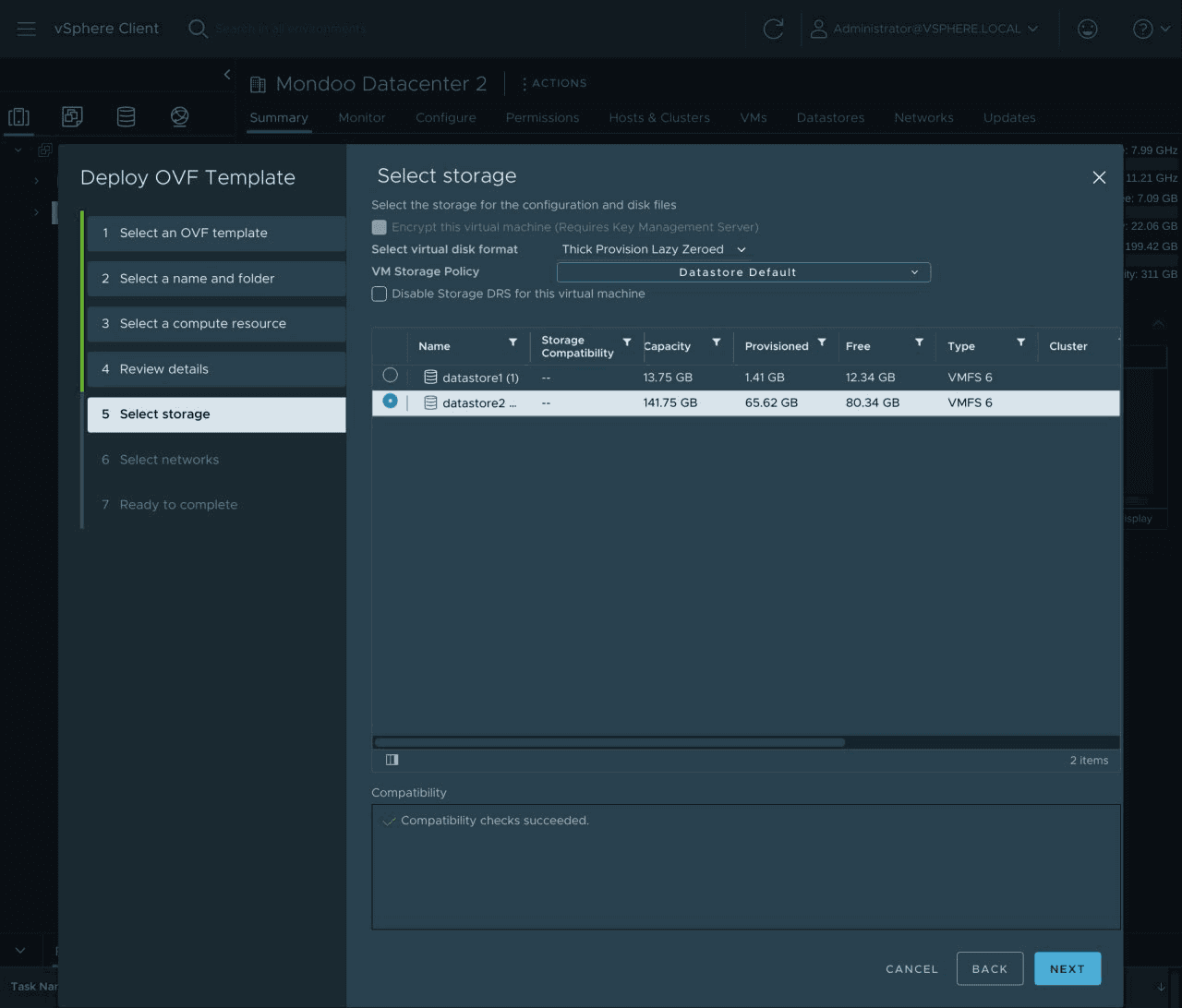Viewport: 1182px width, 1008px height.
Task: Open the VMs and Templates inventory icon
Action: point(72,116)
